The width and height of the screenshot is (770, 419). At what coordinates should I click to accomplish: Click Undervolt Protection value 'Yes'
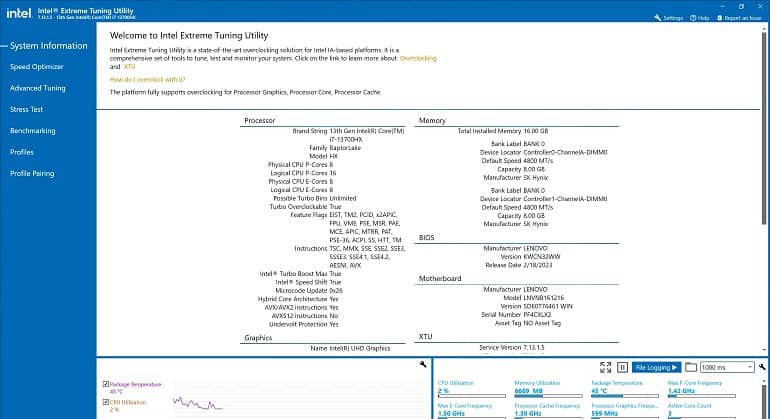(x=334, y=324)
